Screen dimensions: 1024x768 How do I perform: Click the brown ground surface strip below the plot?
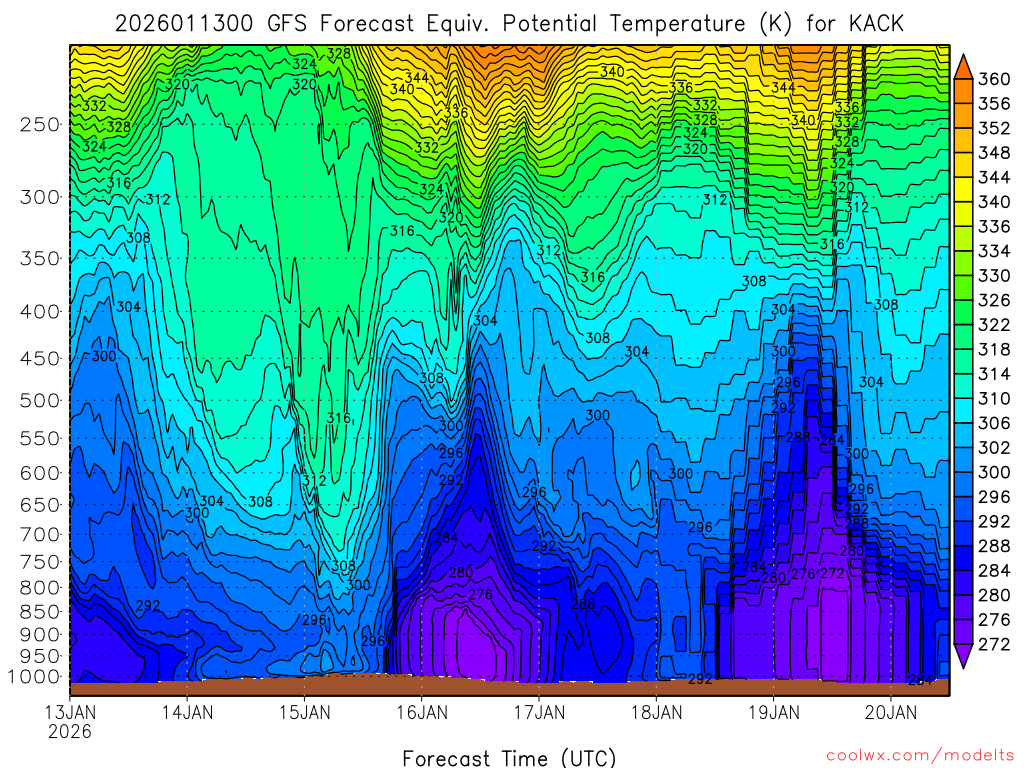click(509, 688)
